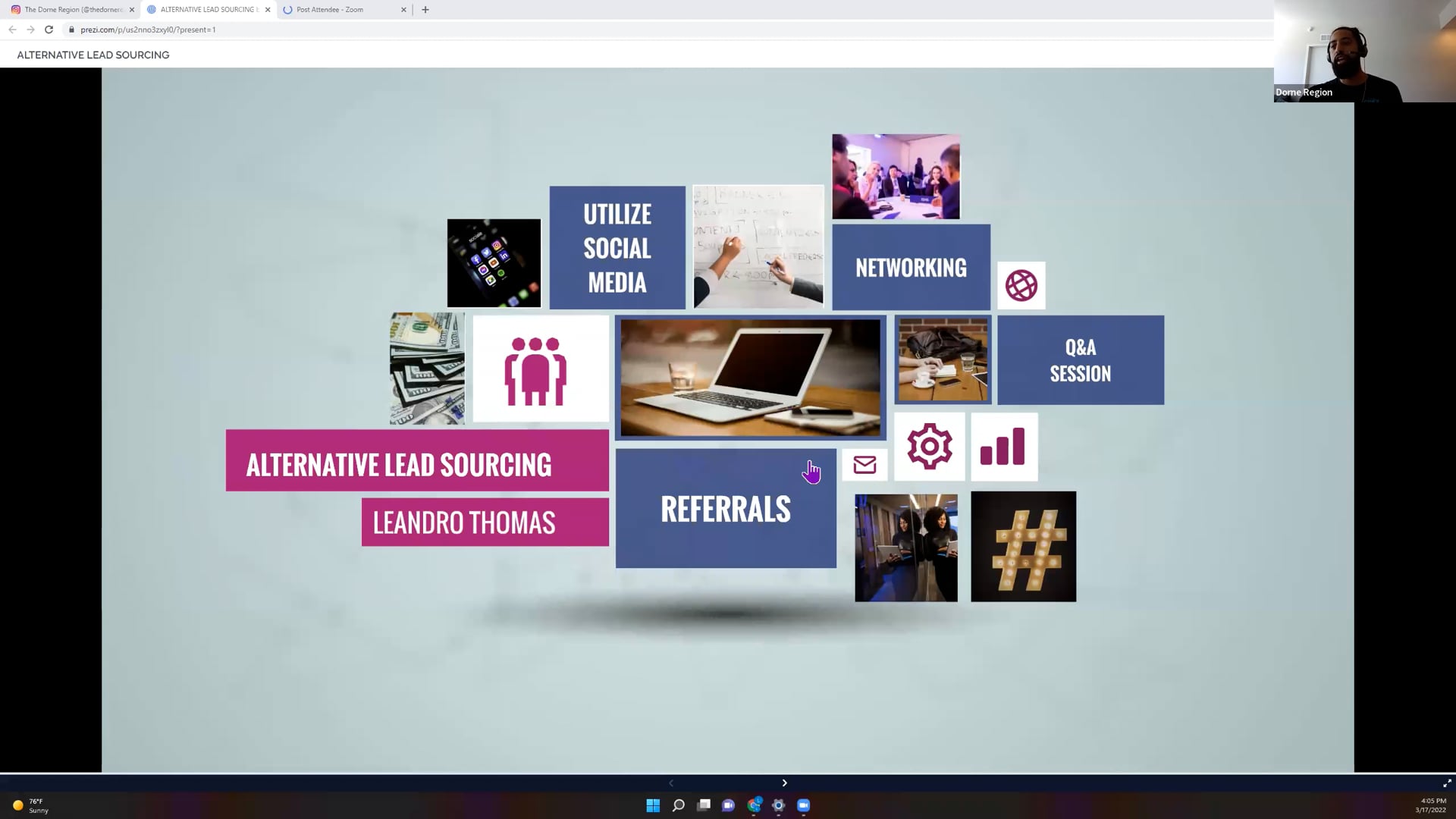Click the gear icon tile in the presentation

coord(929,447)
